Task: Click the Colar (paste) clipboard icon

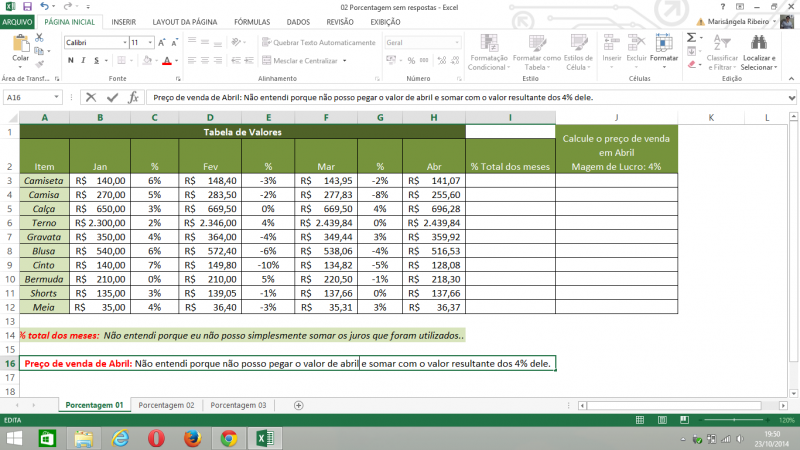Action: pos(20,43)
